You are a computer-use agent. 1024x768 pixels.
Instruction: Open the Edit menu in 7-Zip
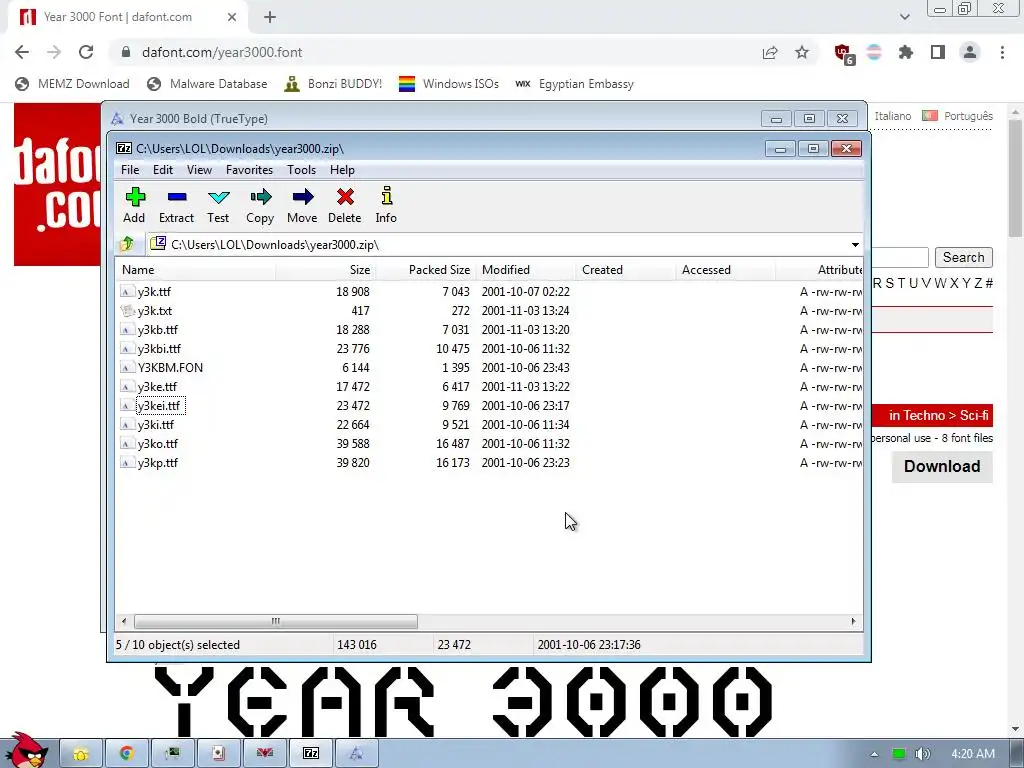coord(163,170)
